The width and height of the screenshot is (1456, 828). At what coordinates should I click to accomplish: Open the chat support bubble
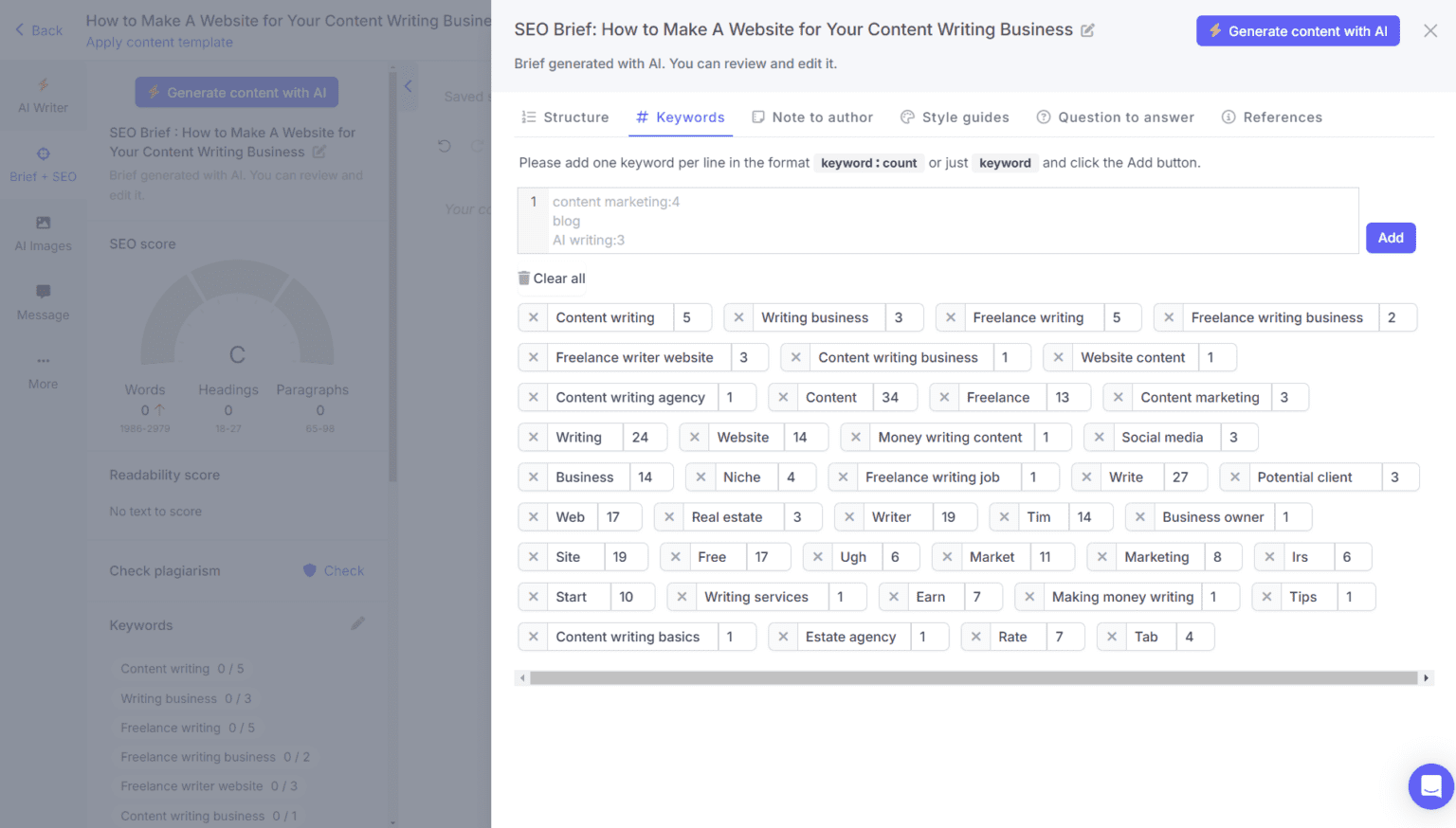pos(1430,786)
